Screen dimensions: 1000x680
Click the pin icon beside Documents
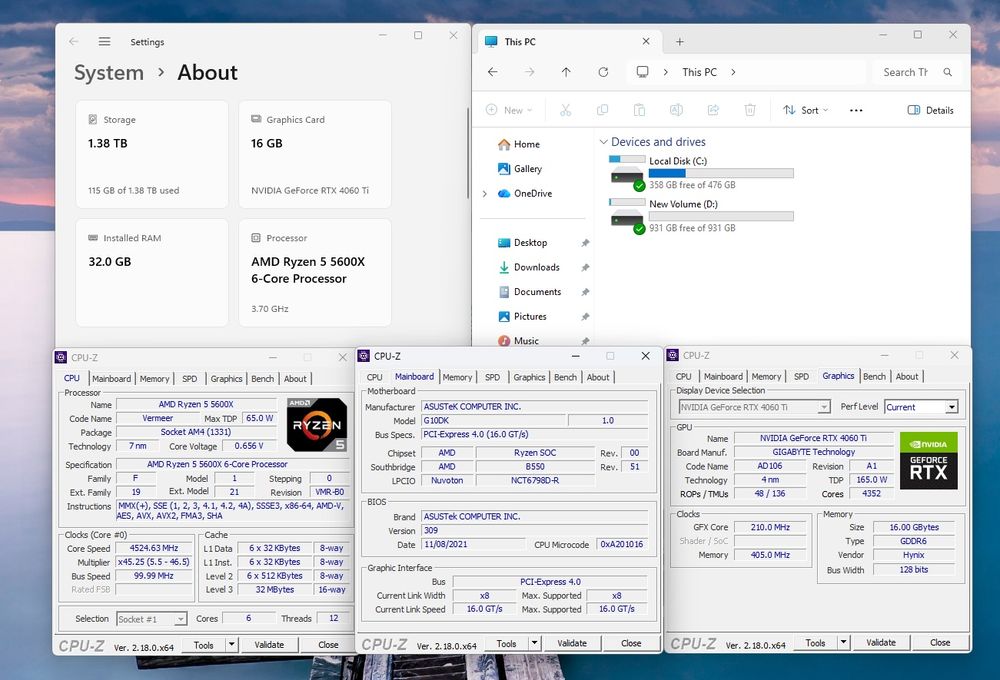click(585, 292)
